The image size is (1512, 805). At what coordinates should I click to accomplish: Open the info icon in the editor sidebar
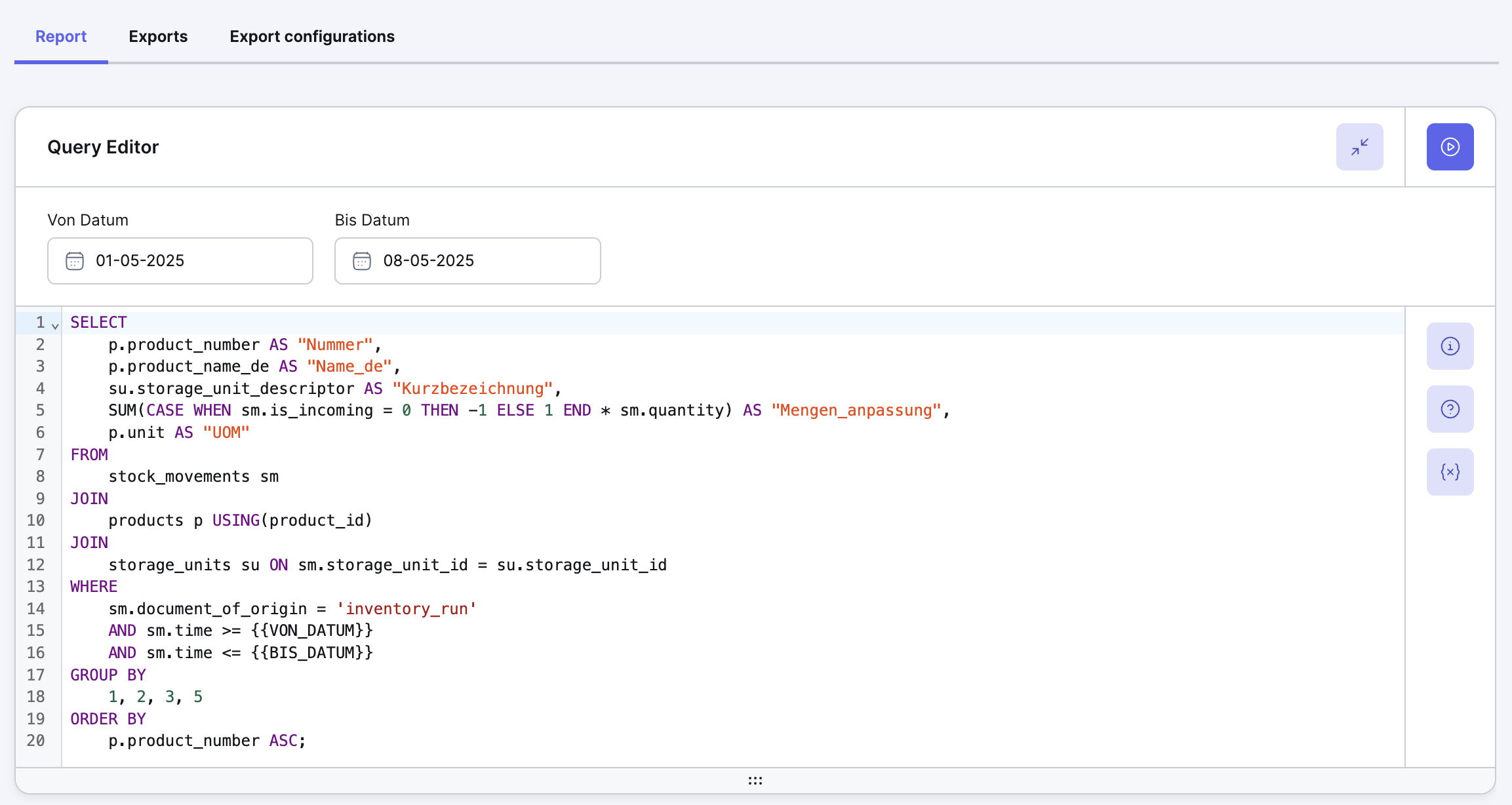point(1450,346)
